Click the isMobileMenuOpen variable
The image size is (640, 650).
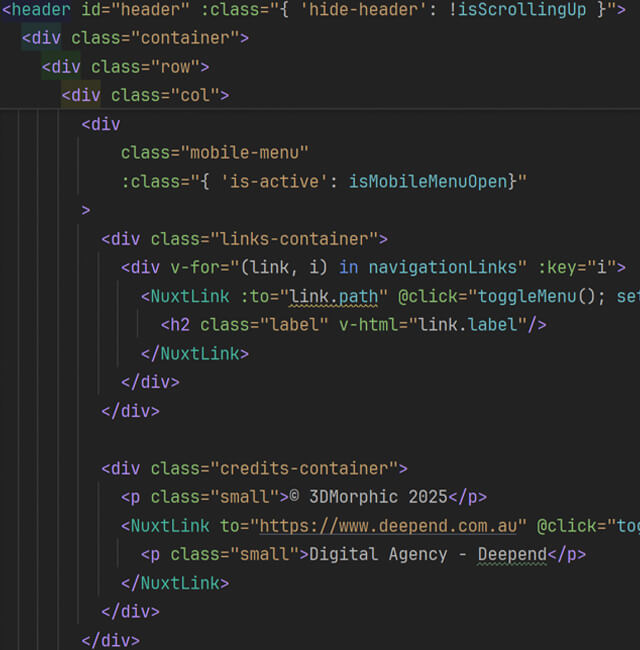(429, 182)
